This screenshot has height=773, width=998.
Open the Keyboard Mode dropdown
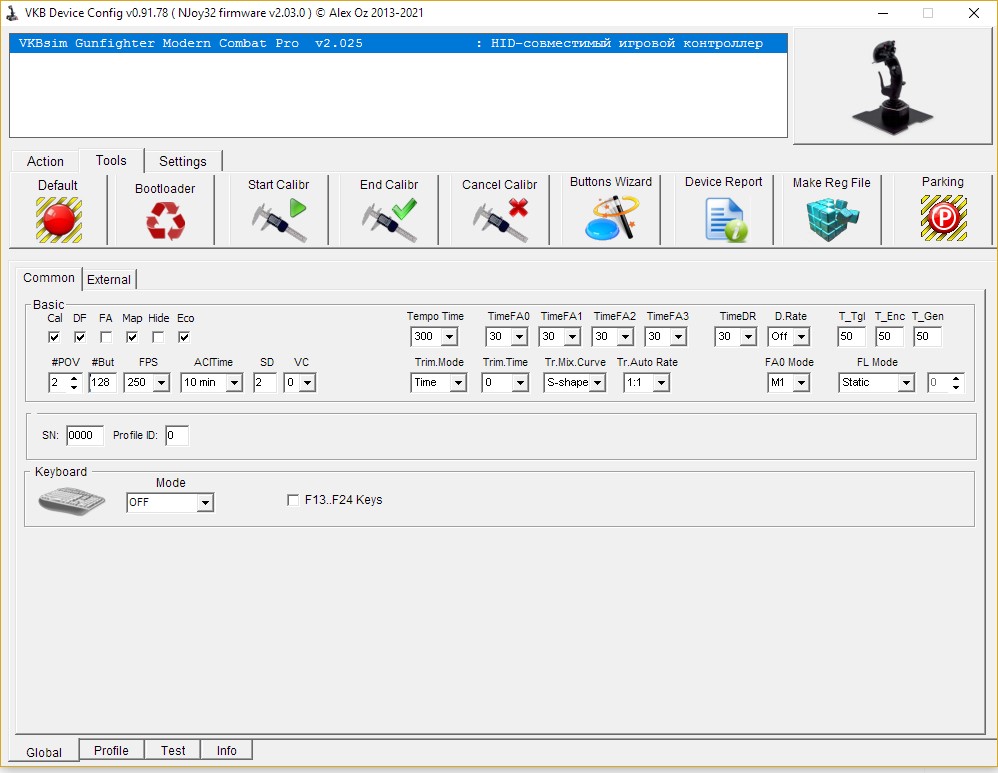click(x=205, y=502)
